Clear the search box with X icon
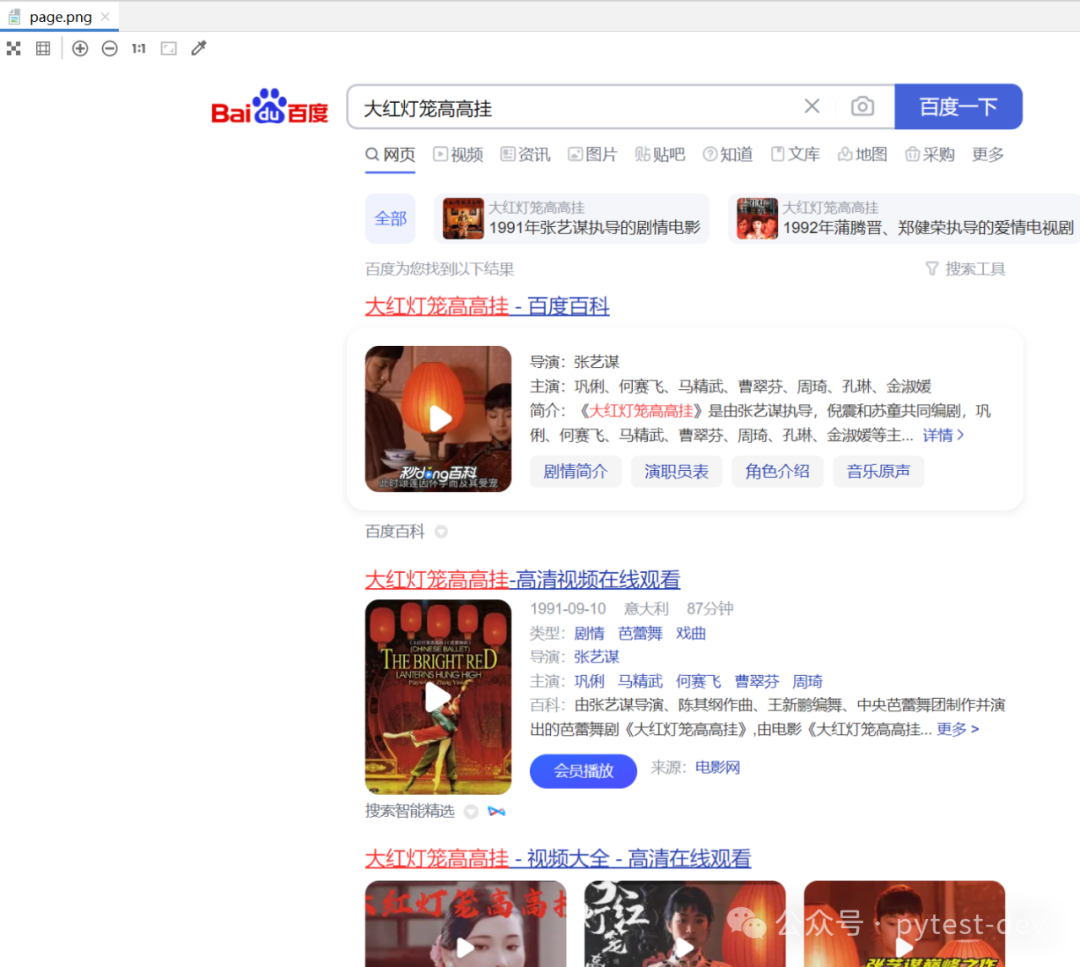The width and height of the screenshot is (1080, 967). pos(812,106)
